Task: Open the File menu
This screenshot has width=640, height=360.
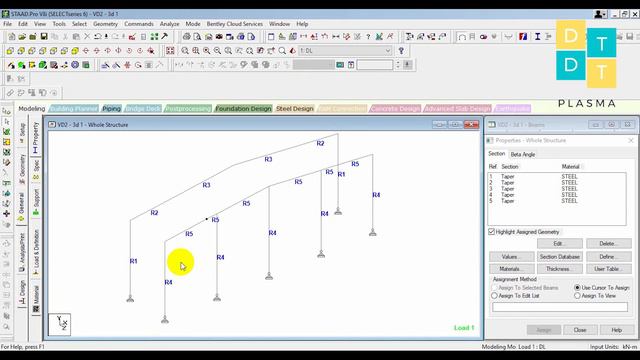Action: point(7,24)
